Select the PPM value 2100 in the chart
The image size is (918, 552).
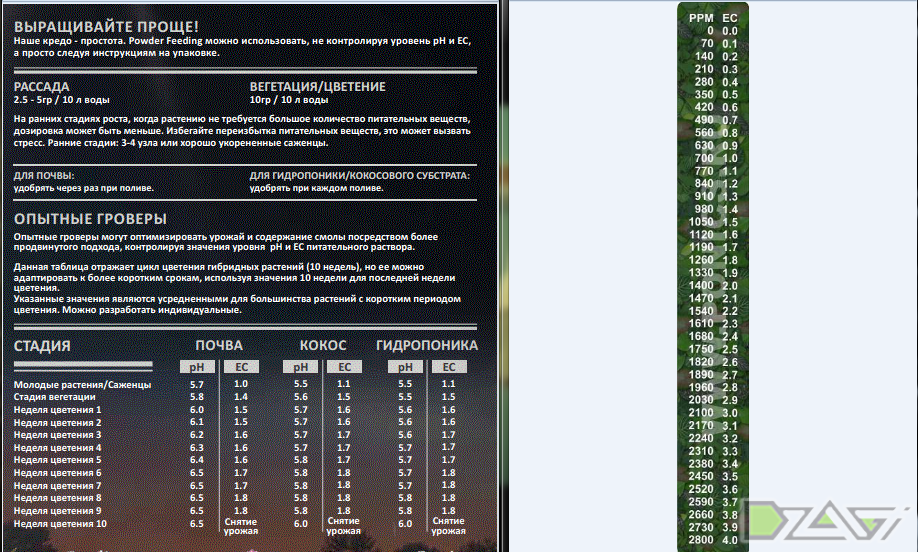click(701, 413)
